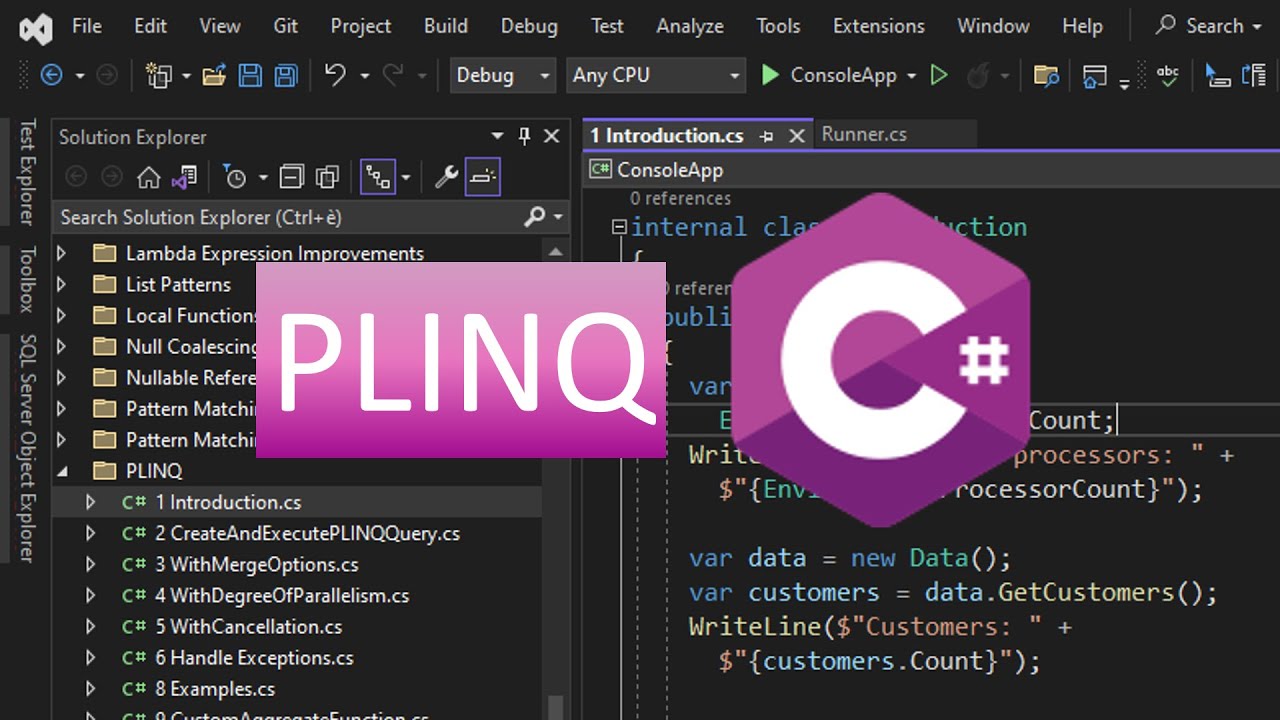
Task: Toggle Track Active Item in Solution Explorer
Action: [x=378, y=178]
